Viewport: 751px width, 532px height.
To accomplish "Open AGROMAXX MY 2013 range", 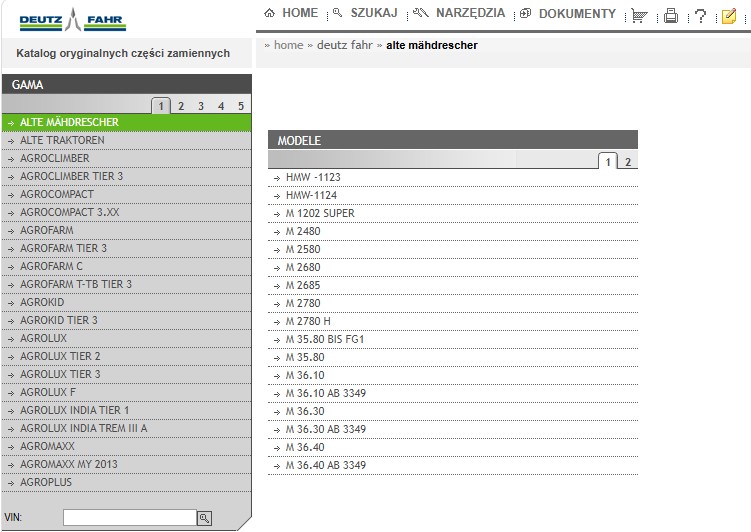I will click(126, 464).
